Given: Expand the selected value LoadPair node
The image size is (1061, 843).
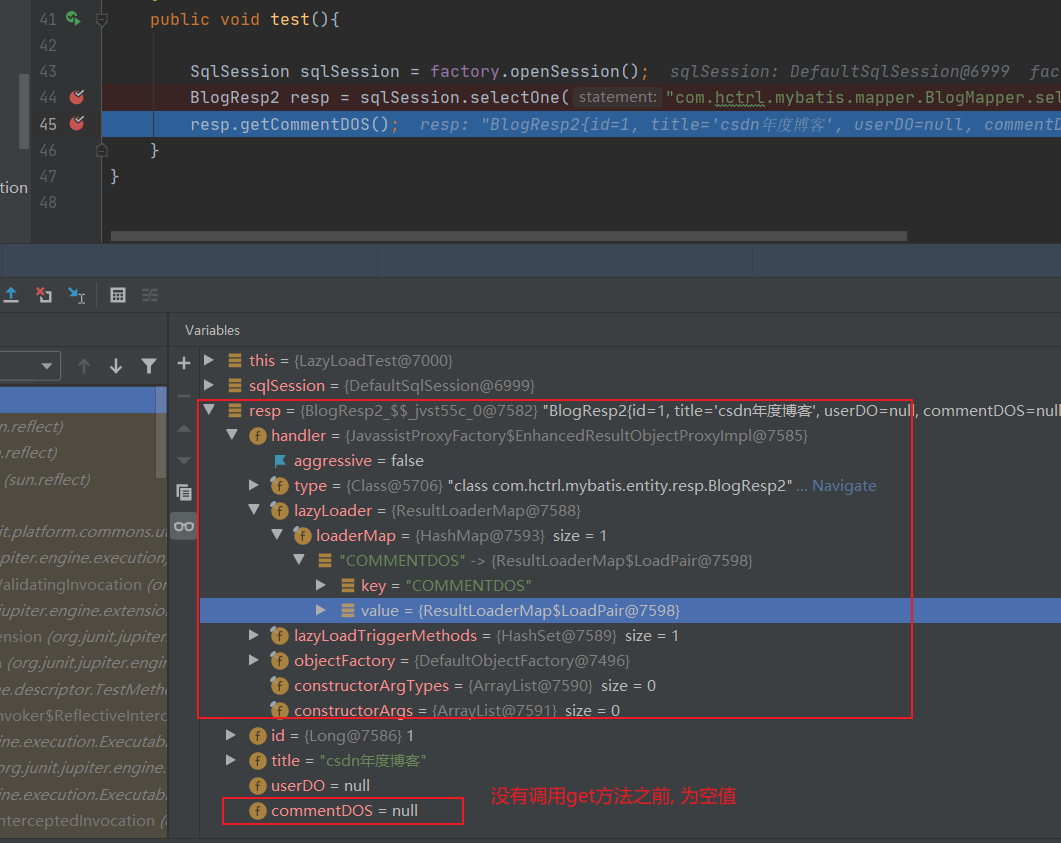Looking at the screenshot, I should (321, 610).
